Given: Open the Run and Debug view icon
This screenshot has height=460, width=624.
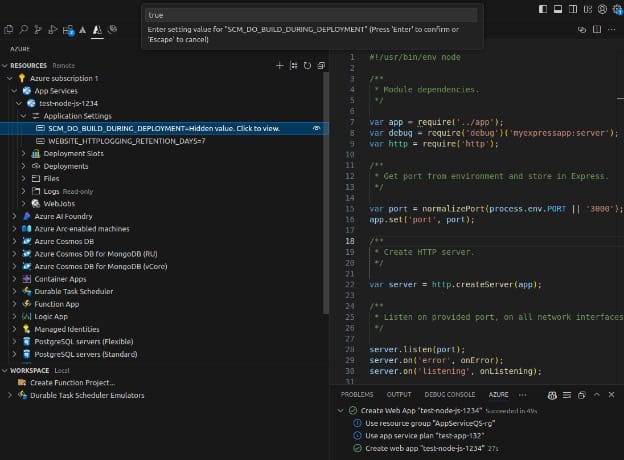Looking at the screenshot, I should [x=53, y=29].
